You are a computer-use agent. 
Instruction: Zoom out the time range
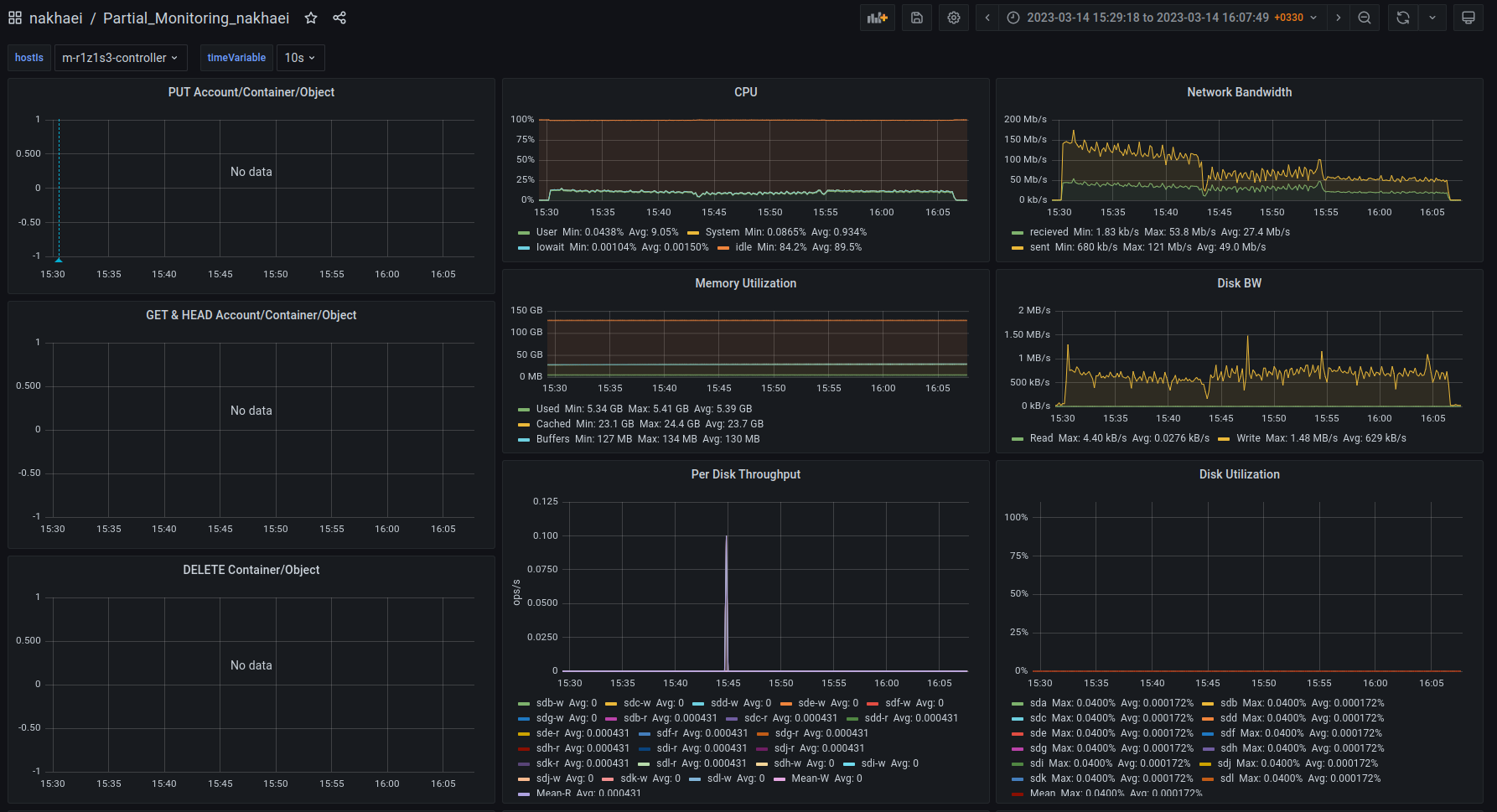coord(1365,18)
